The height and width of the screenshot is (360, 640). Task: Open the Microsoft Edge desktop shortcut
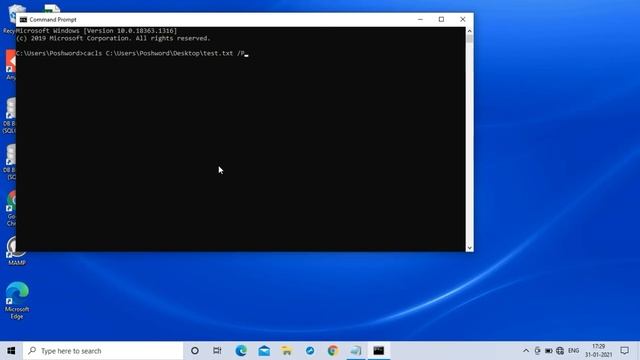17,300
